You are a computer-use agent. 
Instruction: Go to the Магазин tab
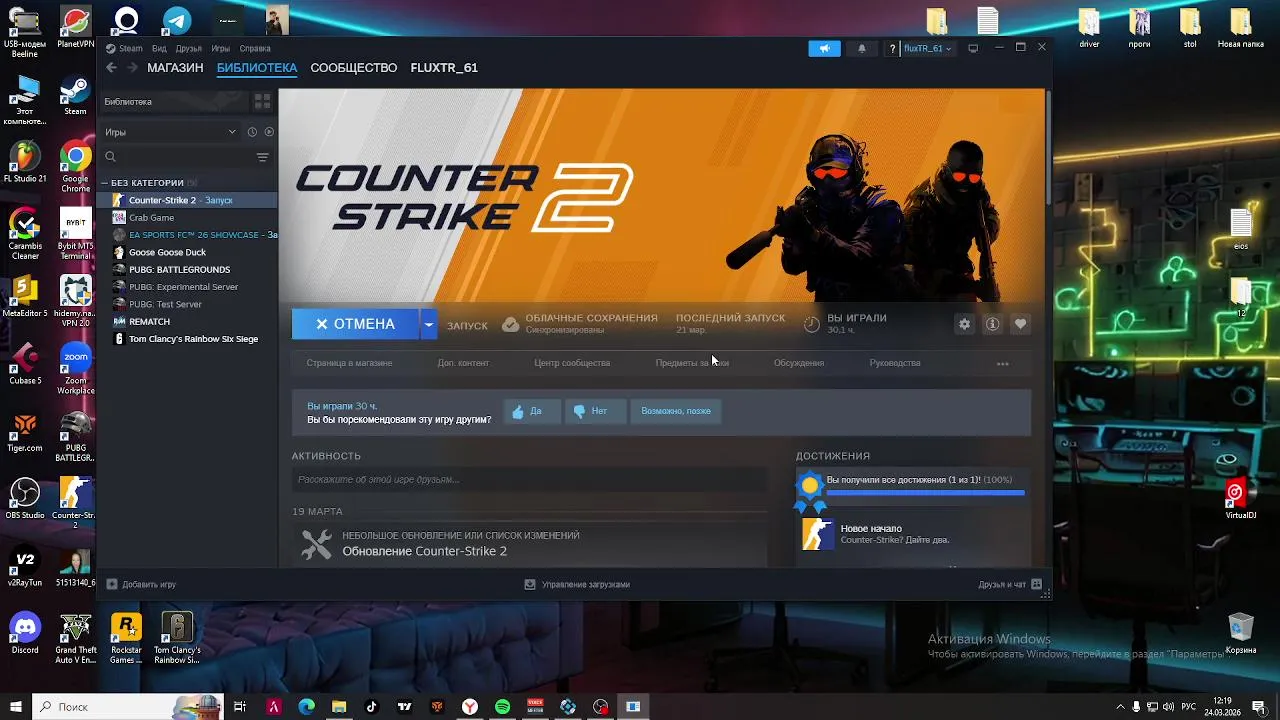pyautogui.click(x=175, y=68)
